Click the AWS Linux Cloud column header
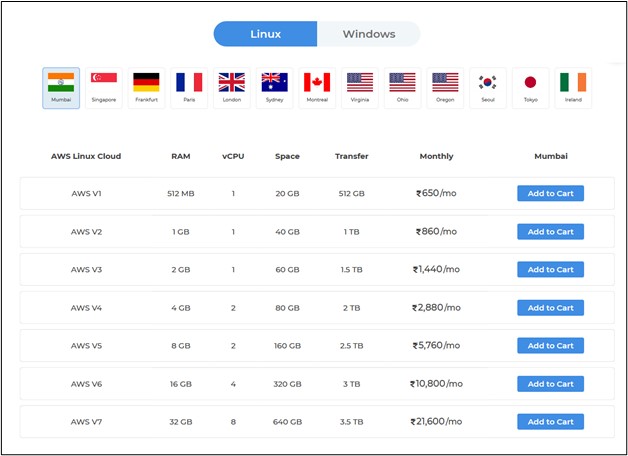 86,156
